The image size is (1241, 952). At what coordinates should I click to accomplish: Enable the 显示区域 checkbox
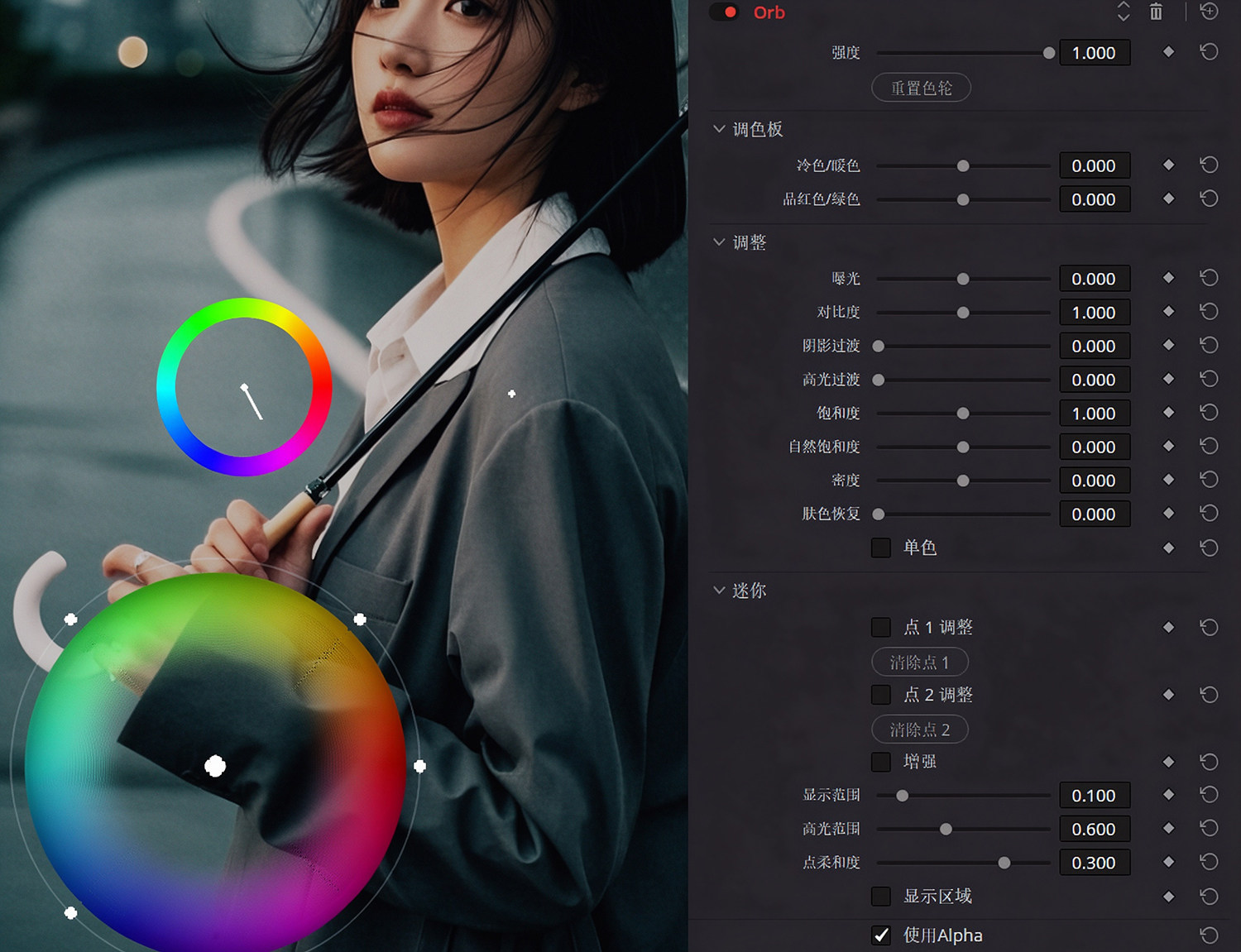tap(881, 897)
